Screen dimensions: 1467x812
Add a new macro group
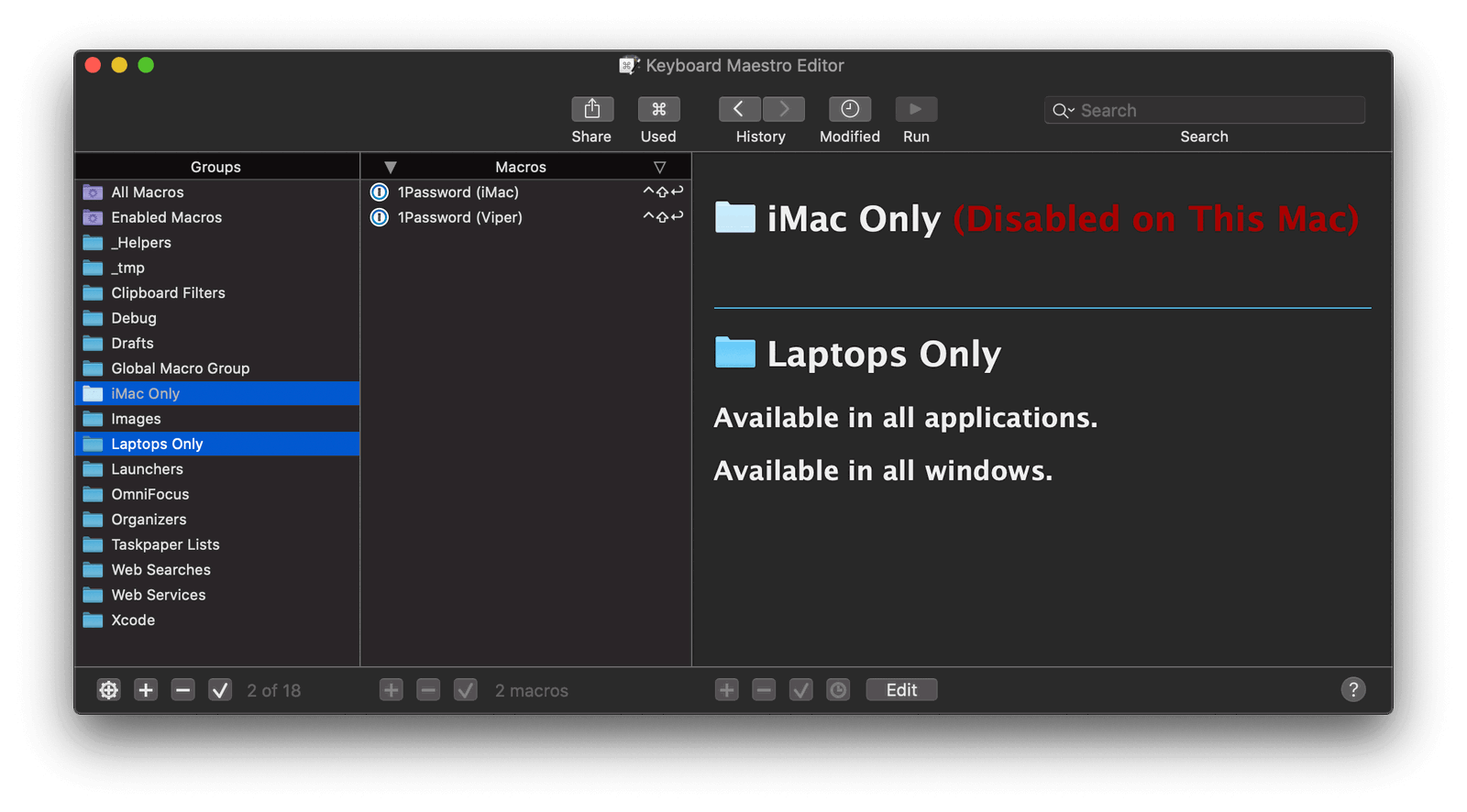point(146,690)
